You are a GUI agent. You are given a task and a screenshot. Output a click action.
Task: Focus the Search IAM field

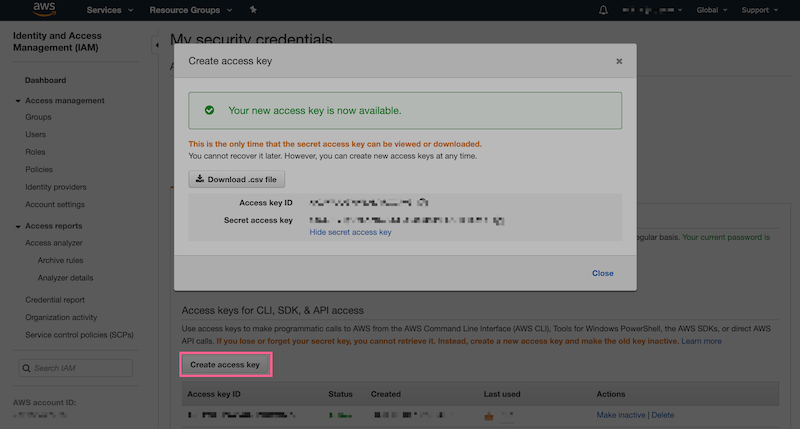75,369
